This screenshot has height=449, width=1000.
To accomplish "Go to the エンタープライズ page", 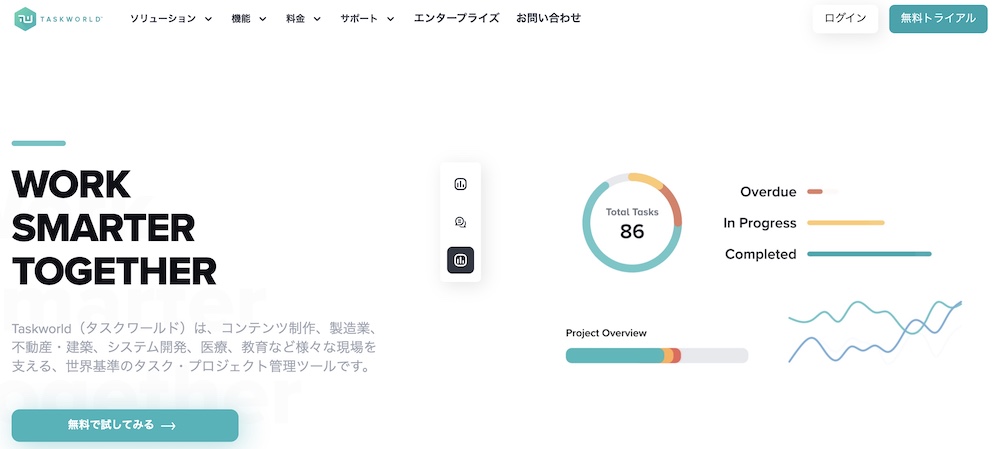I will pos(456,19).
